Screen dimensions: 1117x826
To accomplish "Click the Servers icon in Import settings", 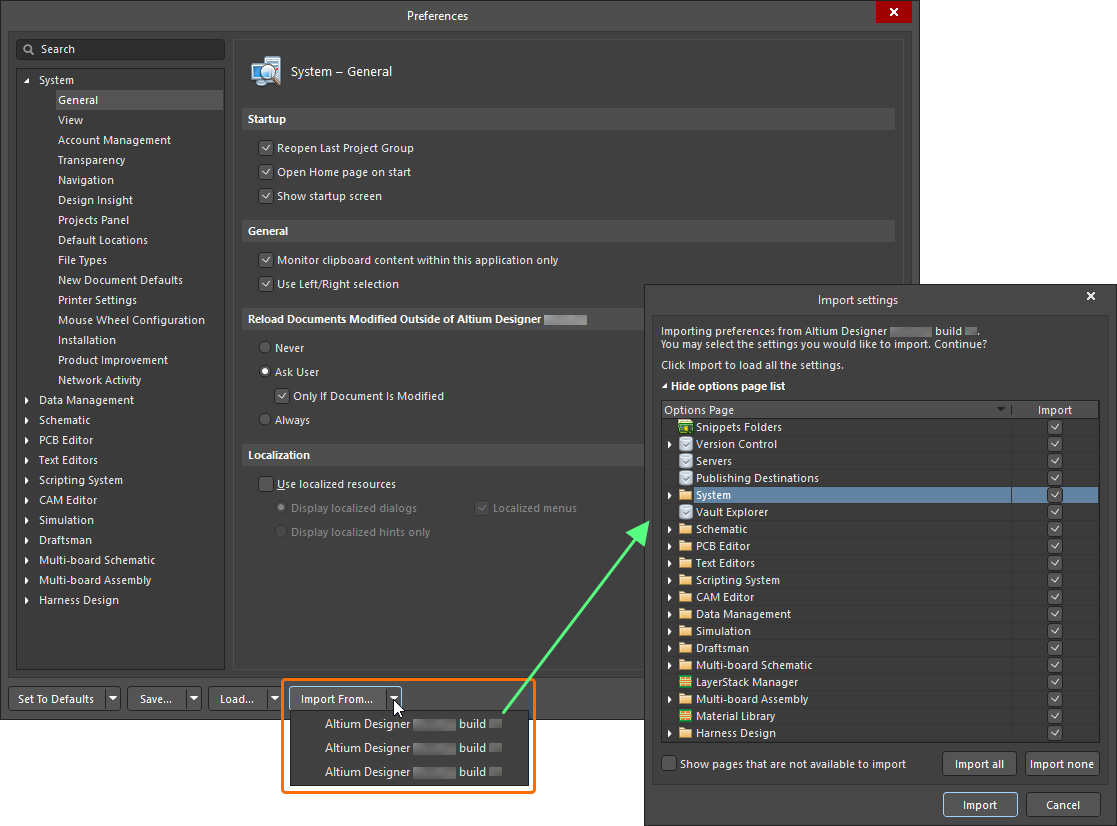I will pos(685,461).
